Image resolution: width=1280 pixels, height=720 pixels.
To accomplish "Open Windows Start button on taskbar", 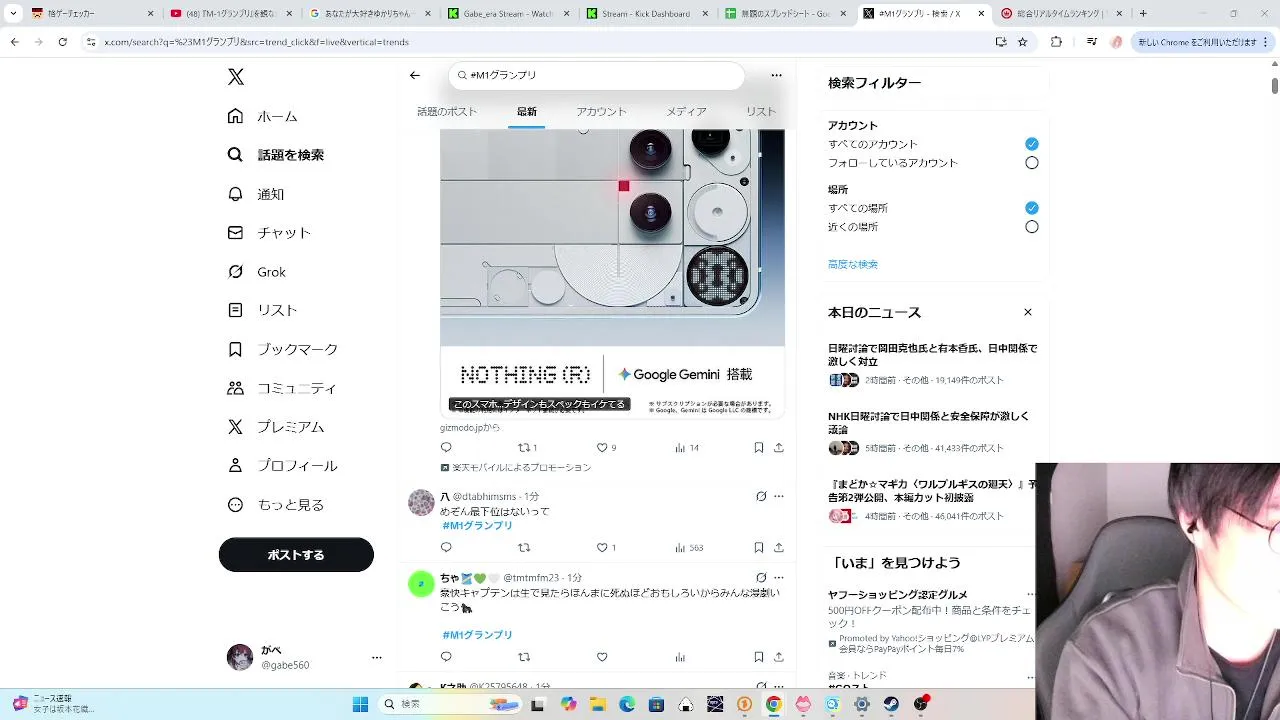I will [x=361, y=704].
